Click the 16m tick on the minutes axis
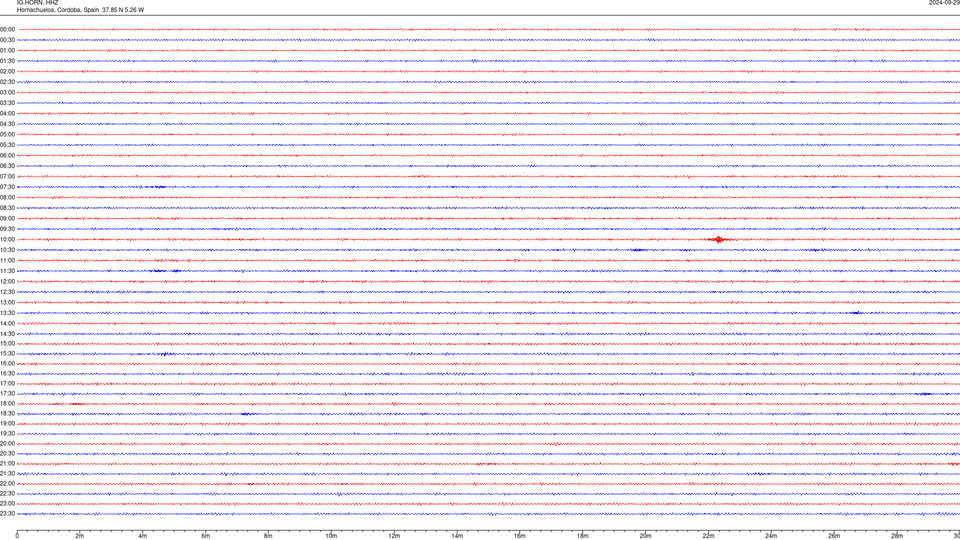Viewport: 960px width, 540px height. 520,536
